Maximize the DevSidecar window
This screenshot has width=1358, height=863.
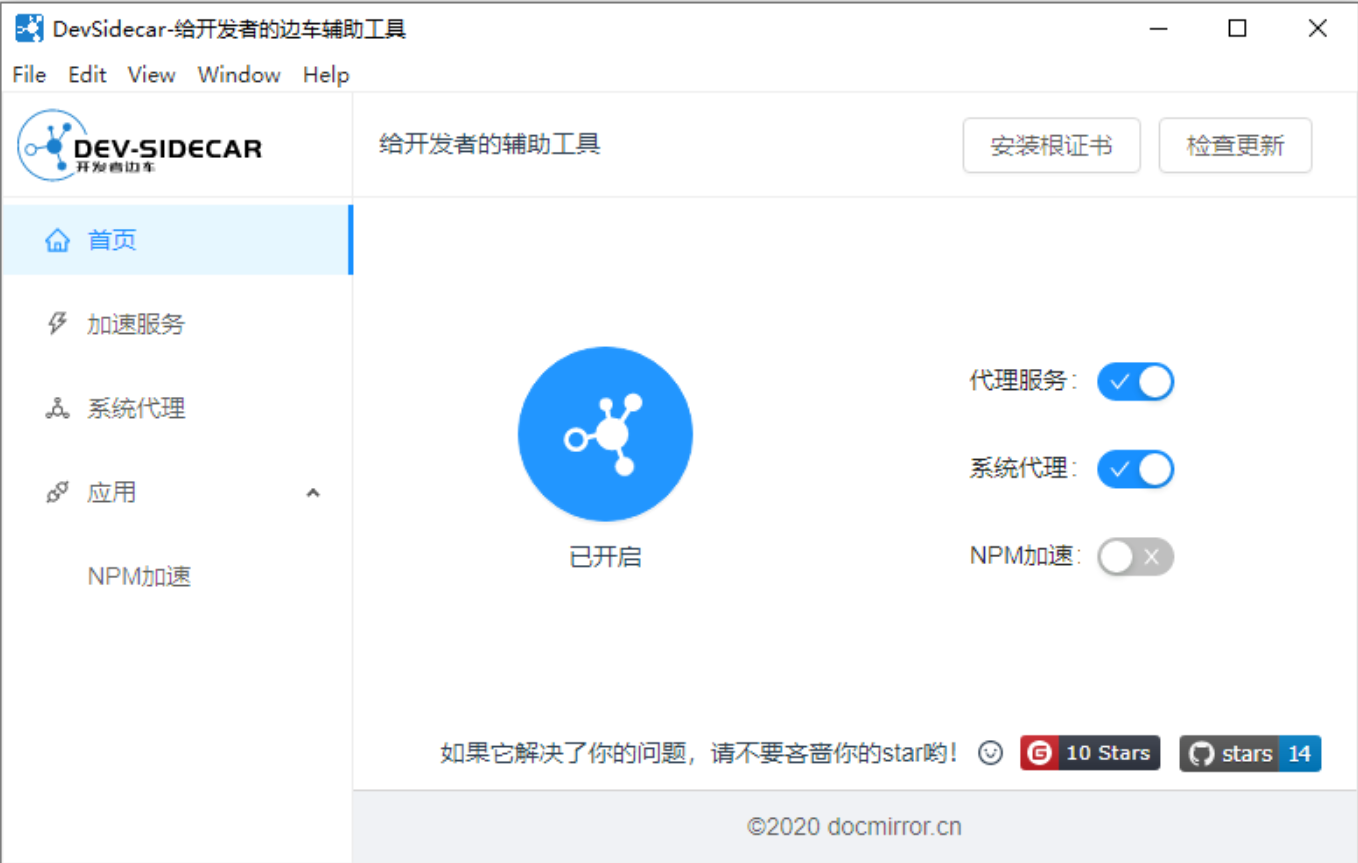(1237, 29)
